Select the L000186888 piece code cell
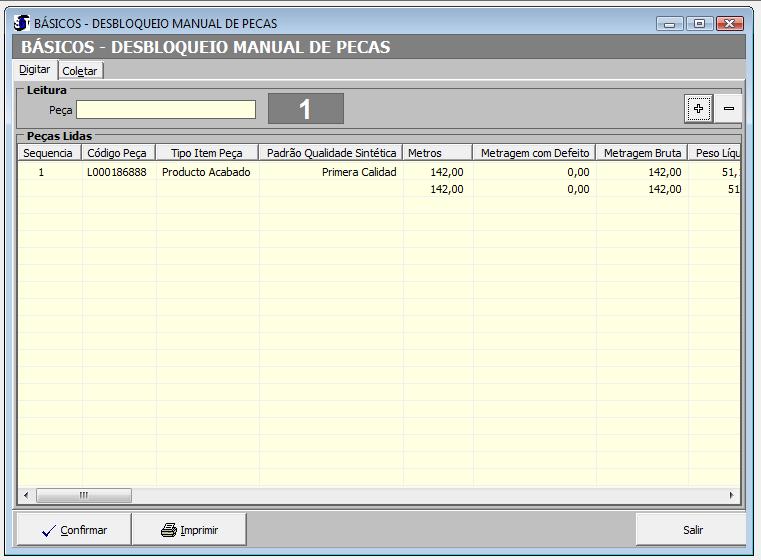Image resolution: width=761 pixels, height=560 pixels. click(x=118, y=172)
